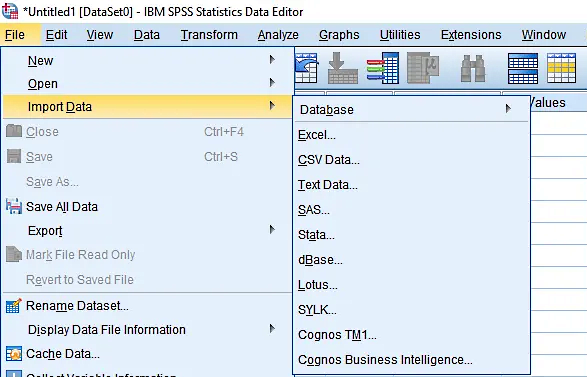Screen dimensions: 587x377
Task: Open the Data menu
Action: click(147, 35)
